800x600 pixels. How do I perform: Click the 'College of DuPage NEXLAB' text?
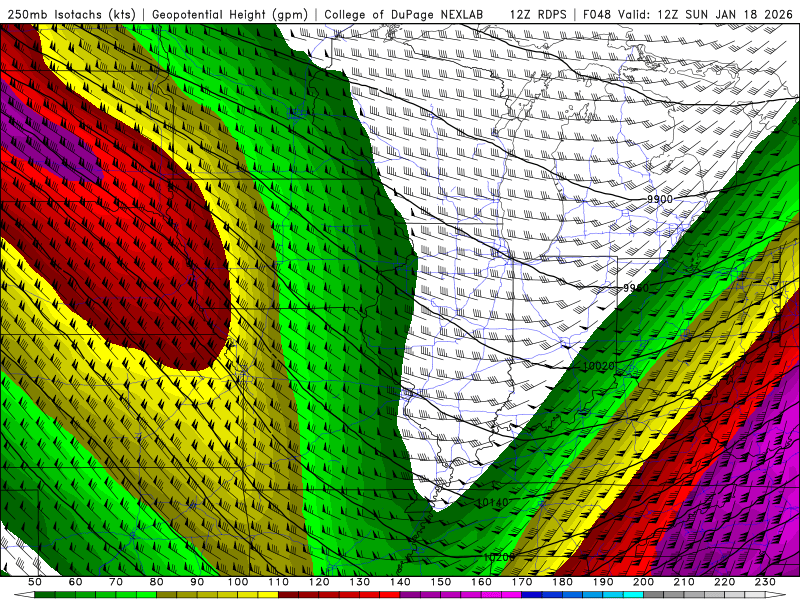(x=404, y=14)
